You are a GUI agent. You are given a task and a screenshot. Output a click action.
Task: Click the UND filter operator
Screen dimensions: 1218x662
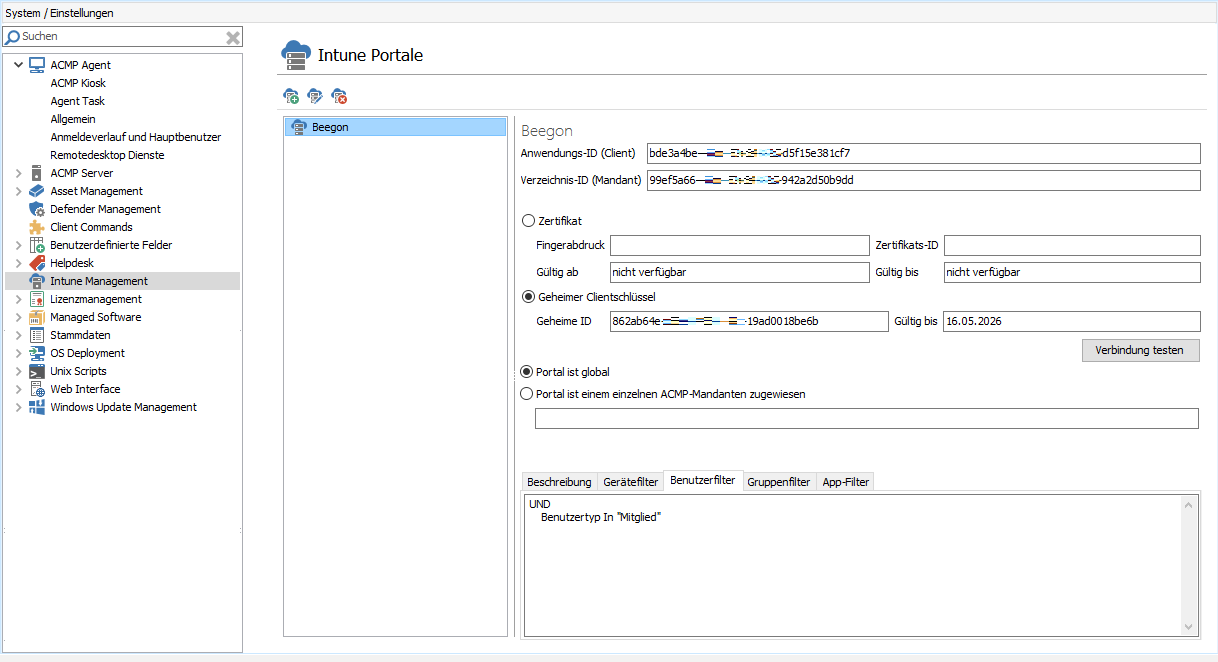point(540,504)
